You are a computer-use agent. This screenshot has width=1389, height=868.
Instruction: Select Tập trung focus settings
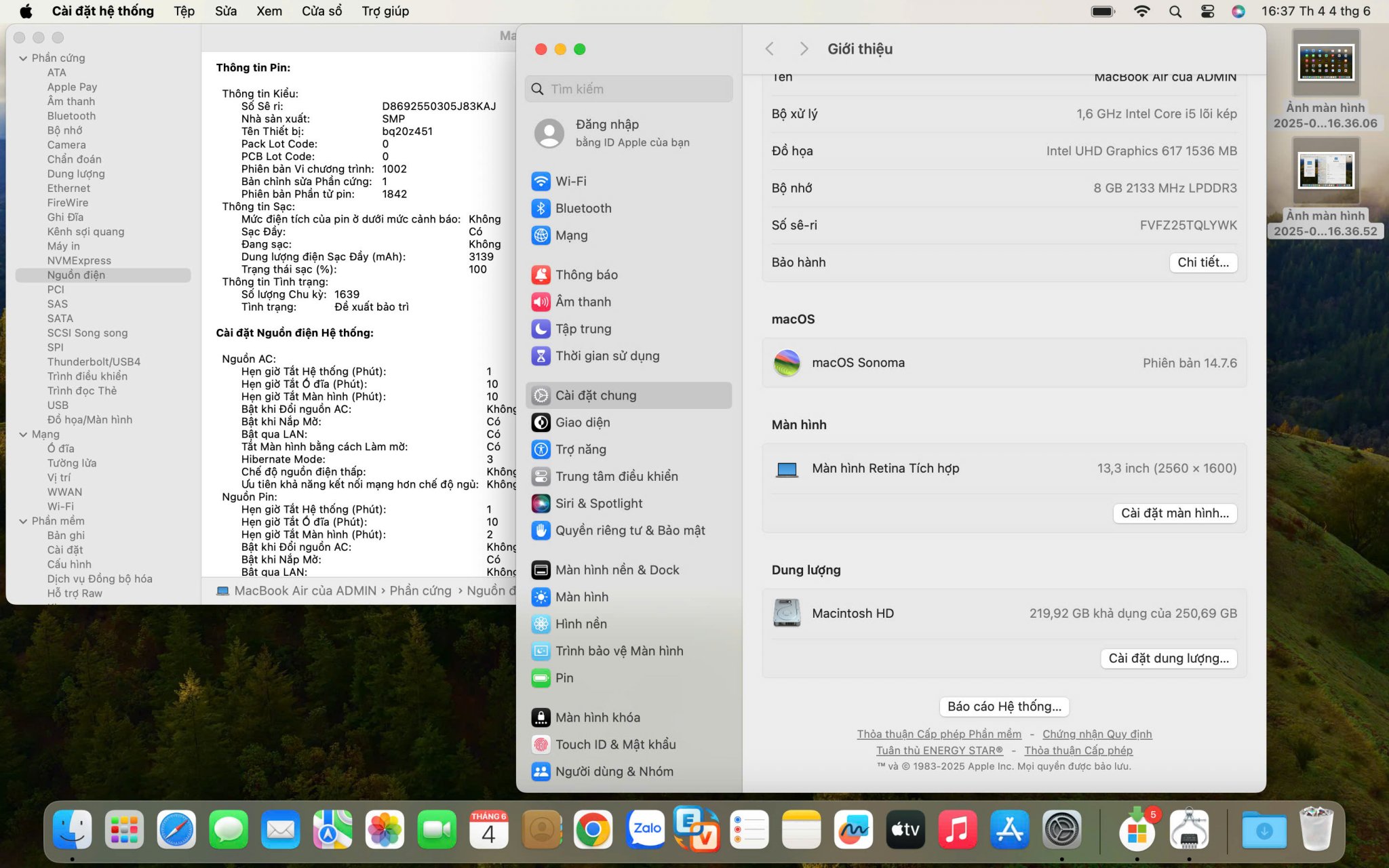point(629,329)
